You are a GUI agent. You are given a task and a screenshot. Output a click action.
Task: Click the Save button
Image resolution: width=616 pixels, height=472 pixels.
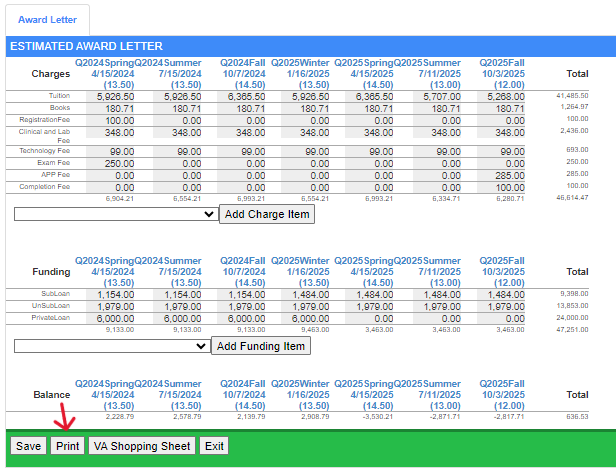pyautogui.click(x=29, y=446)
